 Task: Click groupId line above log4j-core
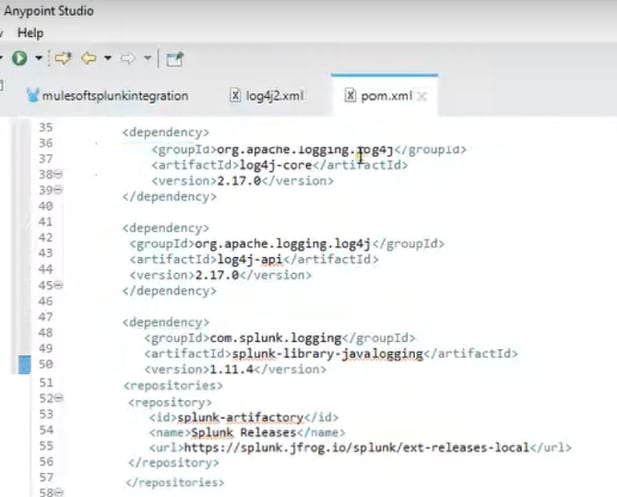[x=308, y=150]
